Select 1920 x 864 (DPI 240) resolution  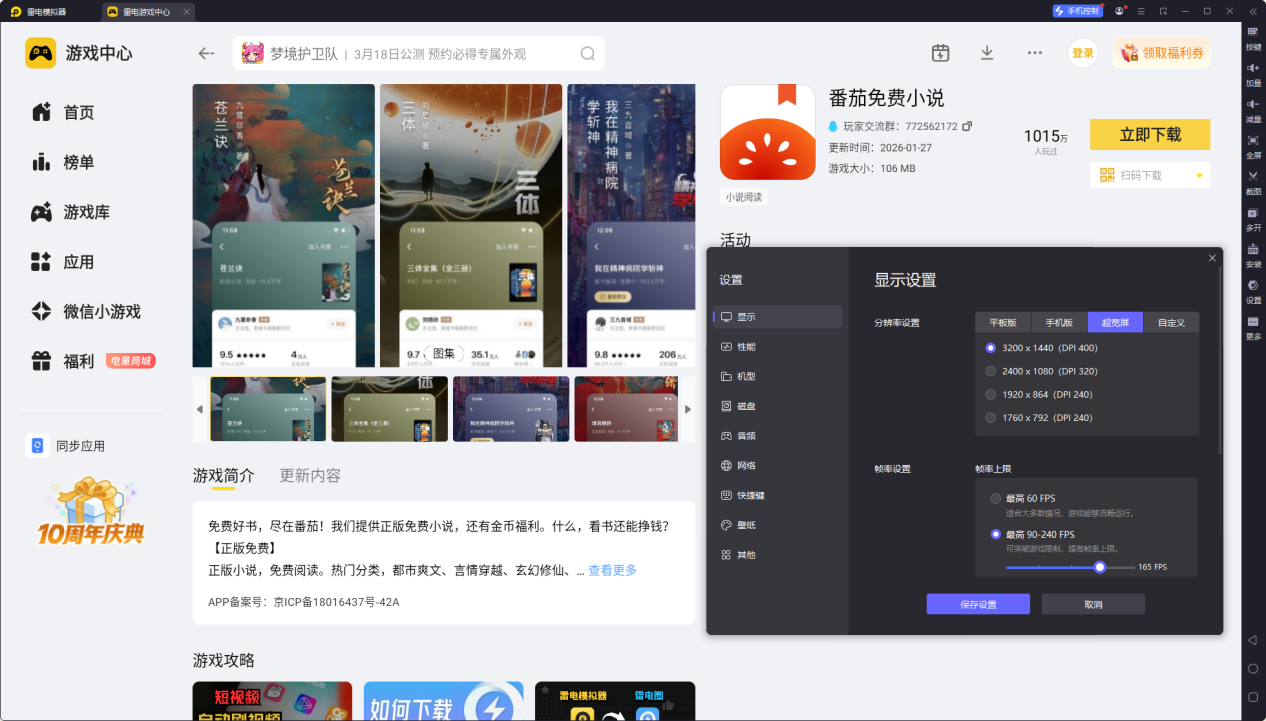(x=991, y=394)
